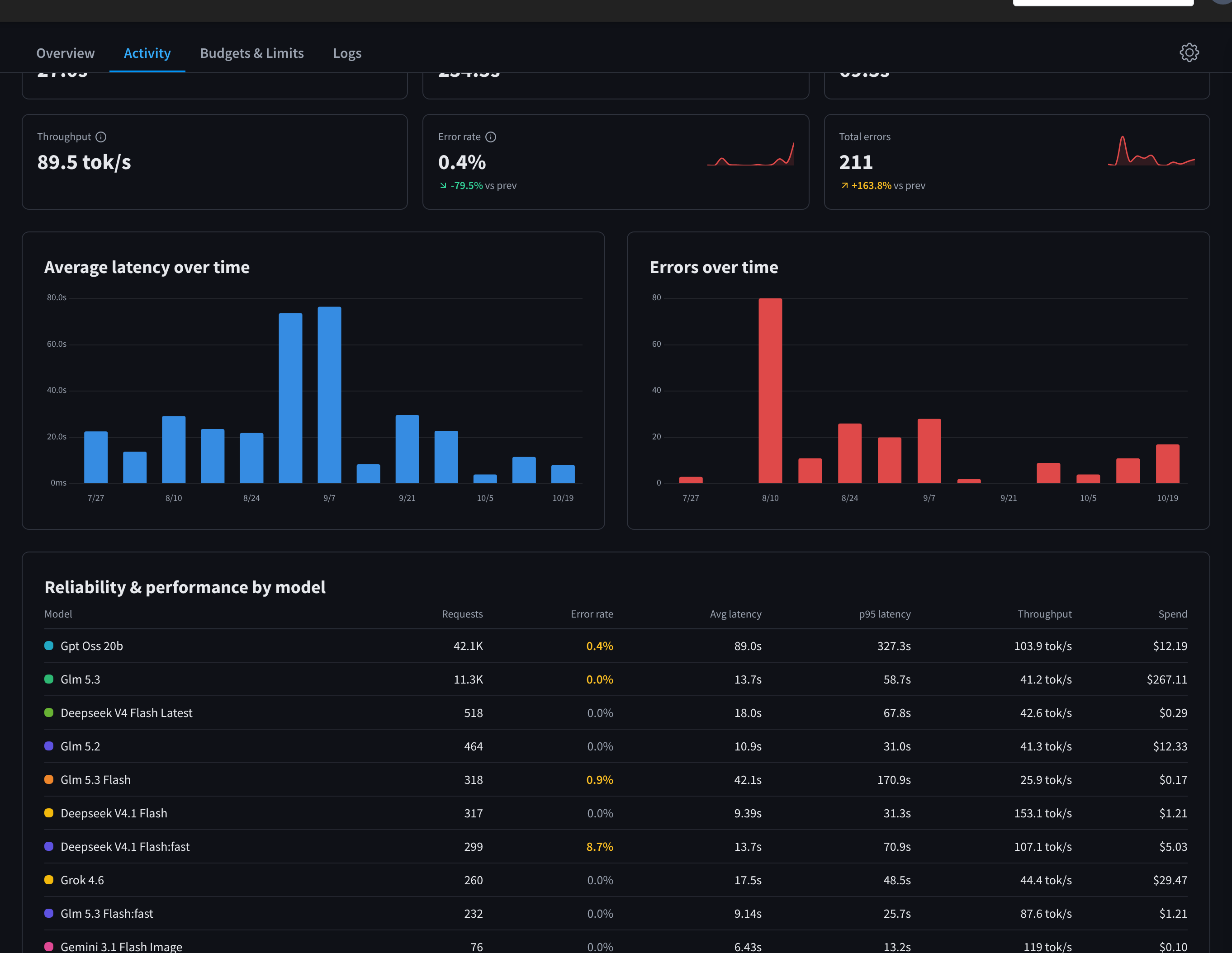
Task: Click the Model column header
Action: (58, 614)
